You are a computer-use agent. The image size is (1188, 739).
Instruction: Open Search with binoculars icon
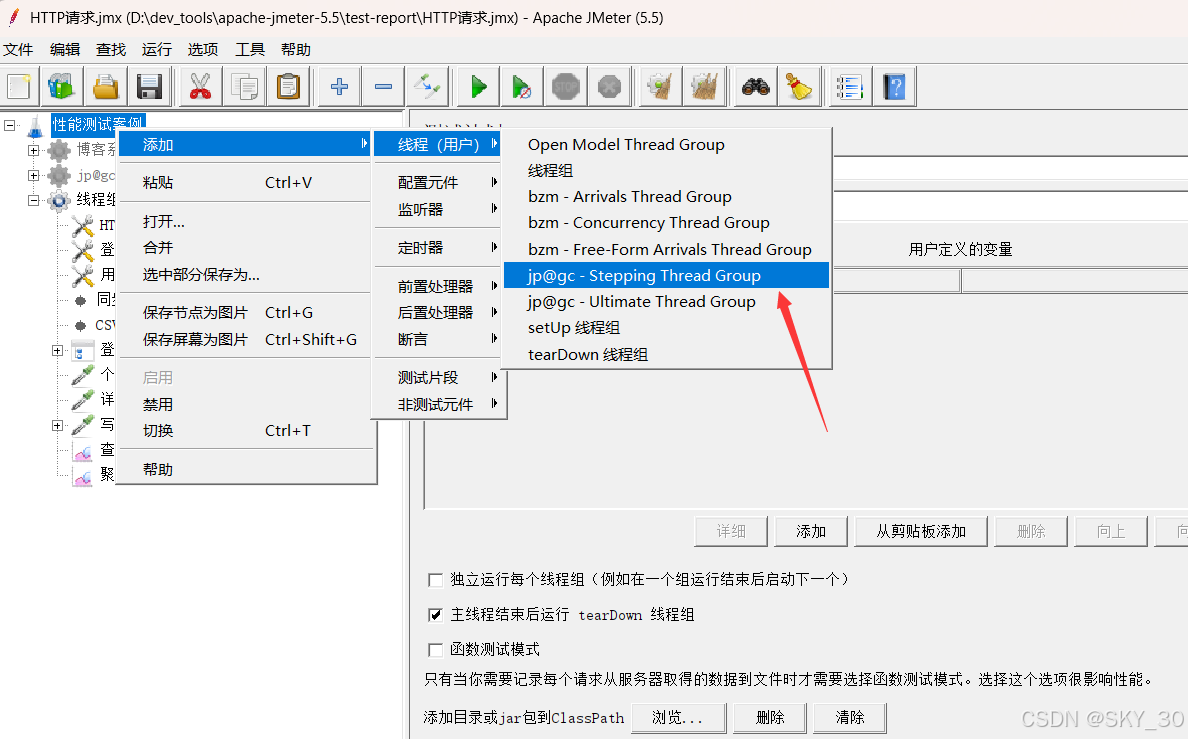tap(755, 86)
